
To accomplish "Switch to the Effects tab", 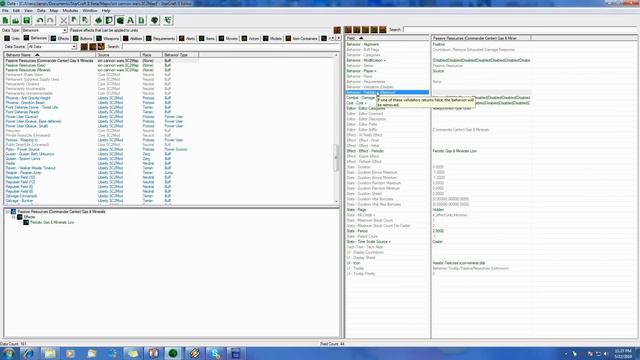I will tap(60, 38).
